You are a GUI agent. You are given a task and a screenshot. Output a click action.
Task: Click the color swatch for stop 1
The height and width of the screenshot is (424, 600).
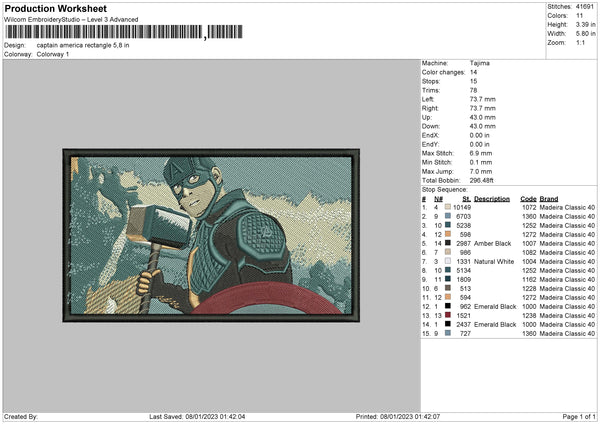tap(447, 207)
